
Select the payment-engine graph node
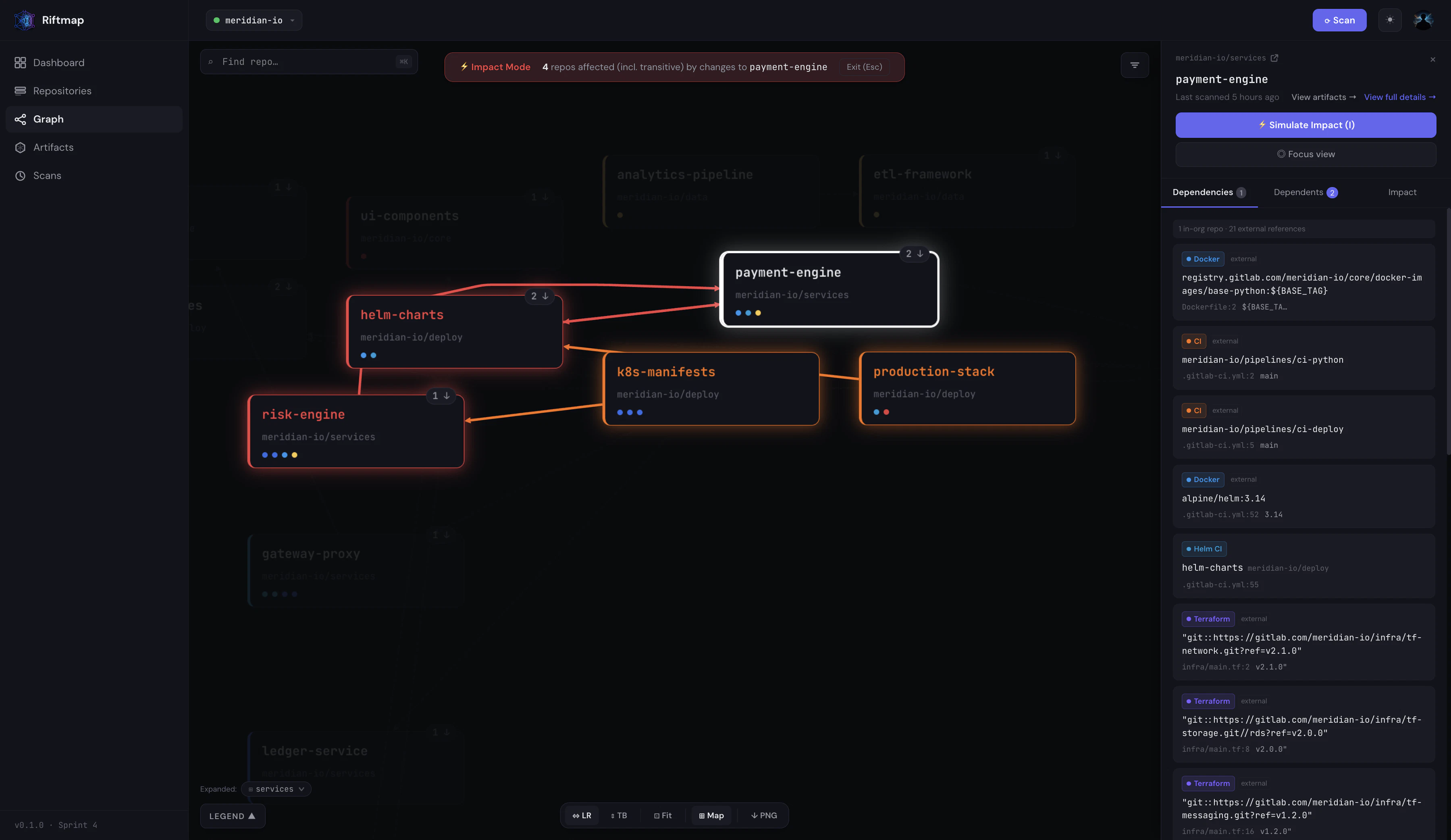click(829, 289)
